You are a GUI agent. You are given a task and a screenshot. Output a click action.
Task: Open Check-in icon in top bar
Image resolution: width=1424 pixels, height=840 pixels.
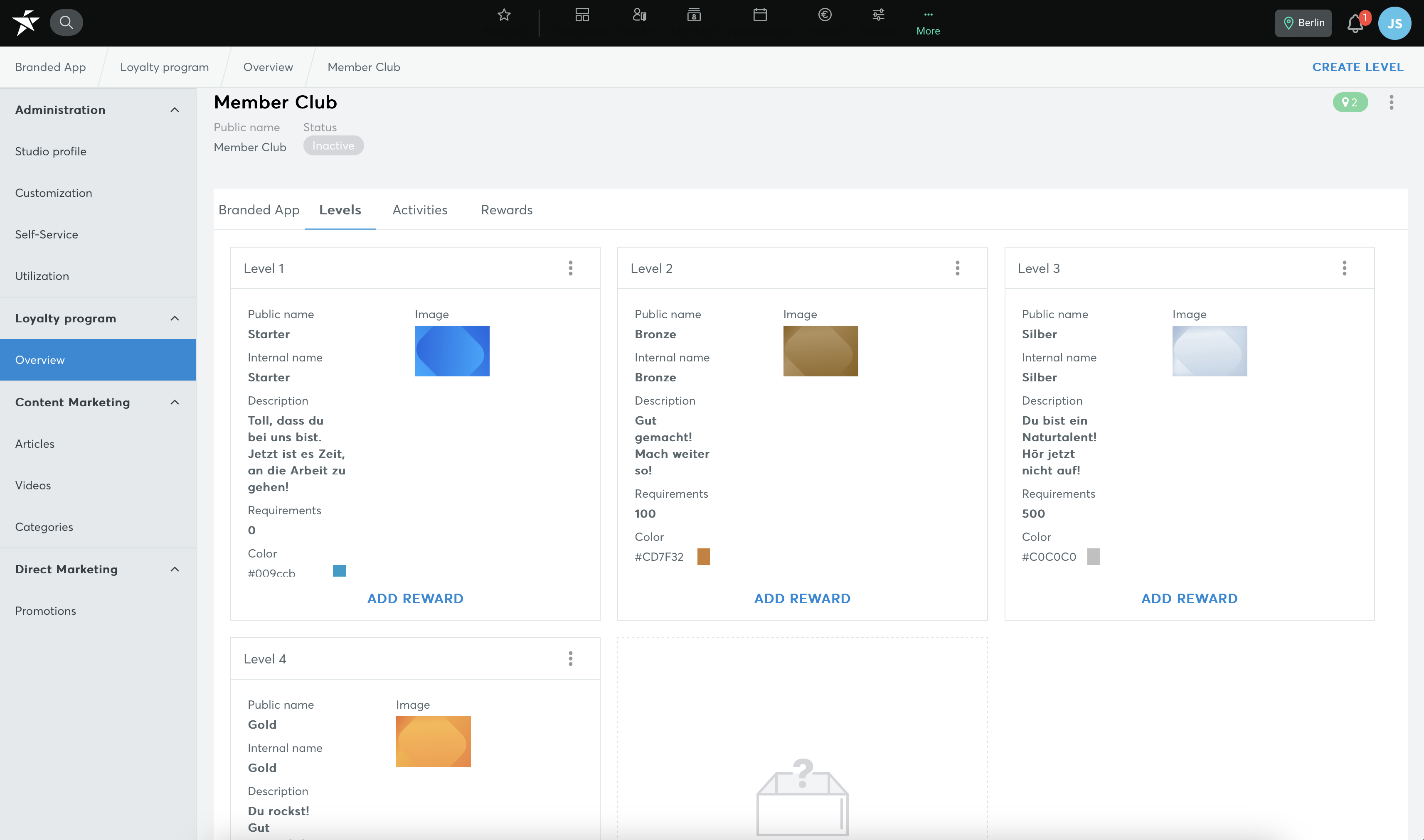(x=640, y=15)
